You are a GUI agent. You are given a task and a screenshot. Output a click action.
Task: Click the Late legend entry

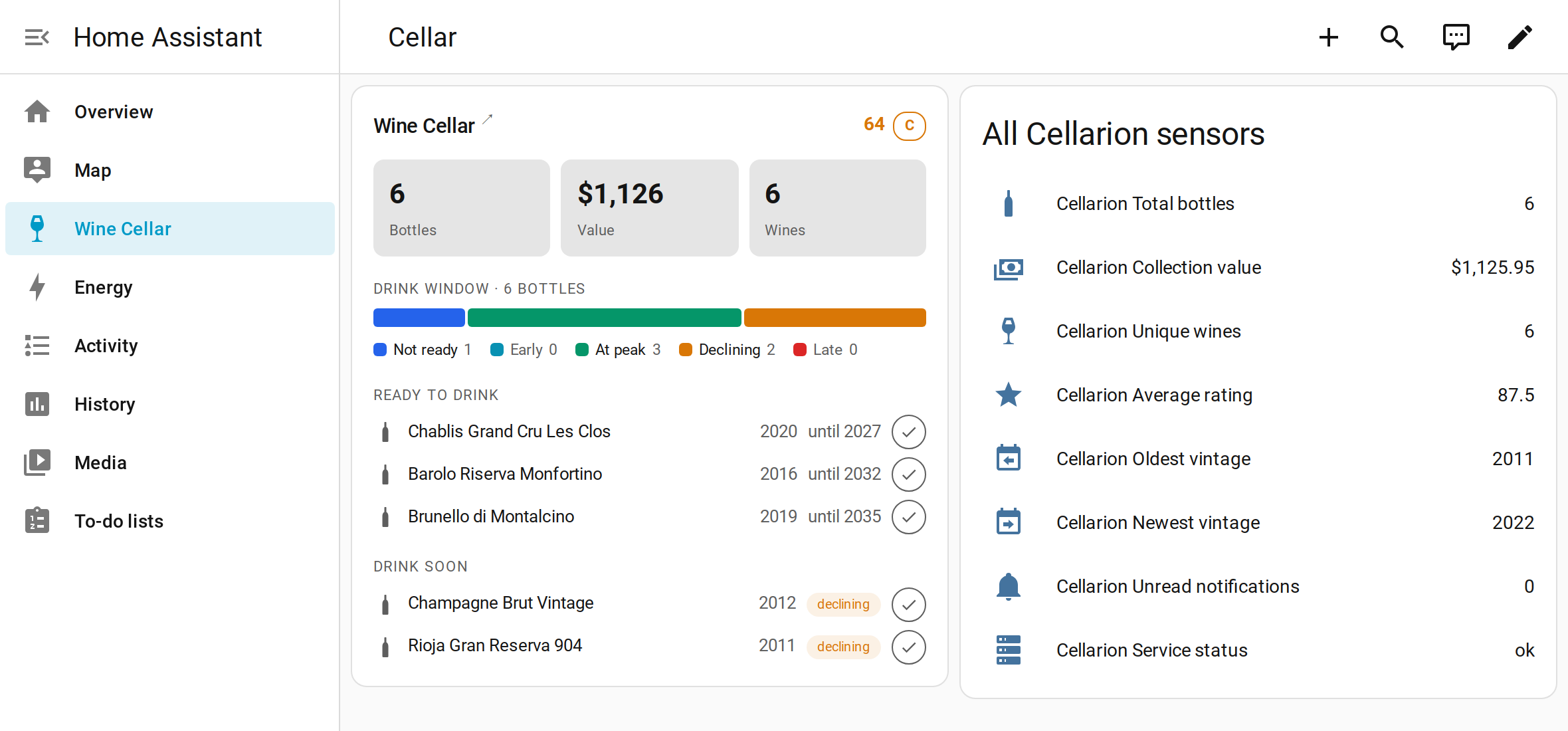[825, 350]
